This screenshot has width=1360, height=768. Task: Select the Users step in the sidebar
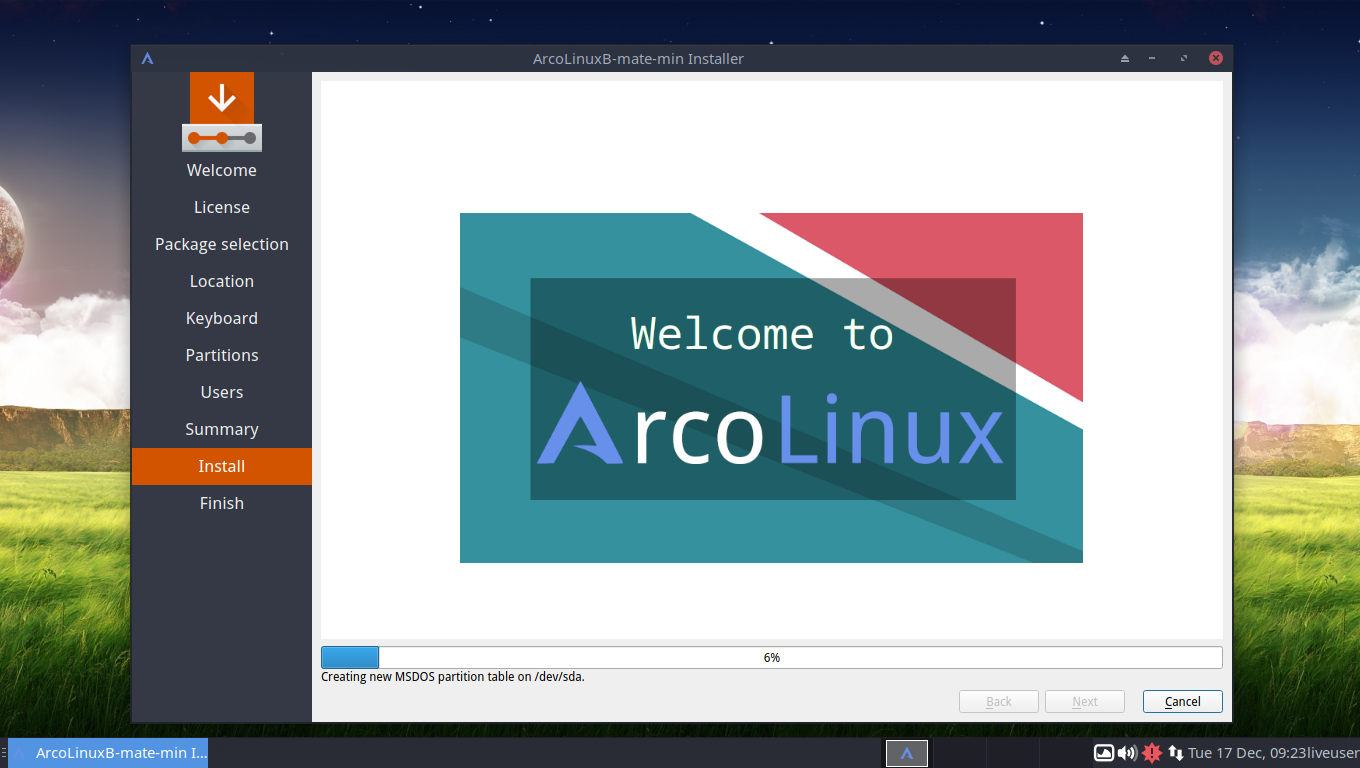pos(222,392)
